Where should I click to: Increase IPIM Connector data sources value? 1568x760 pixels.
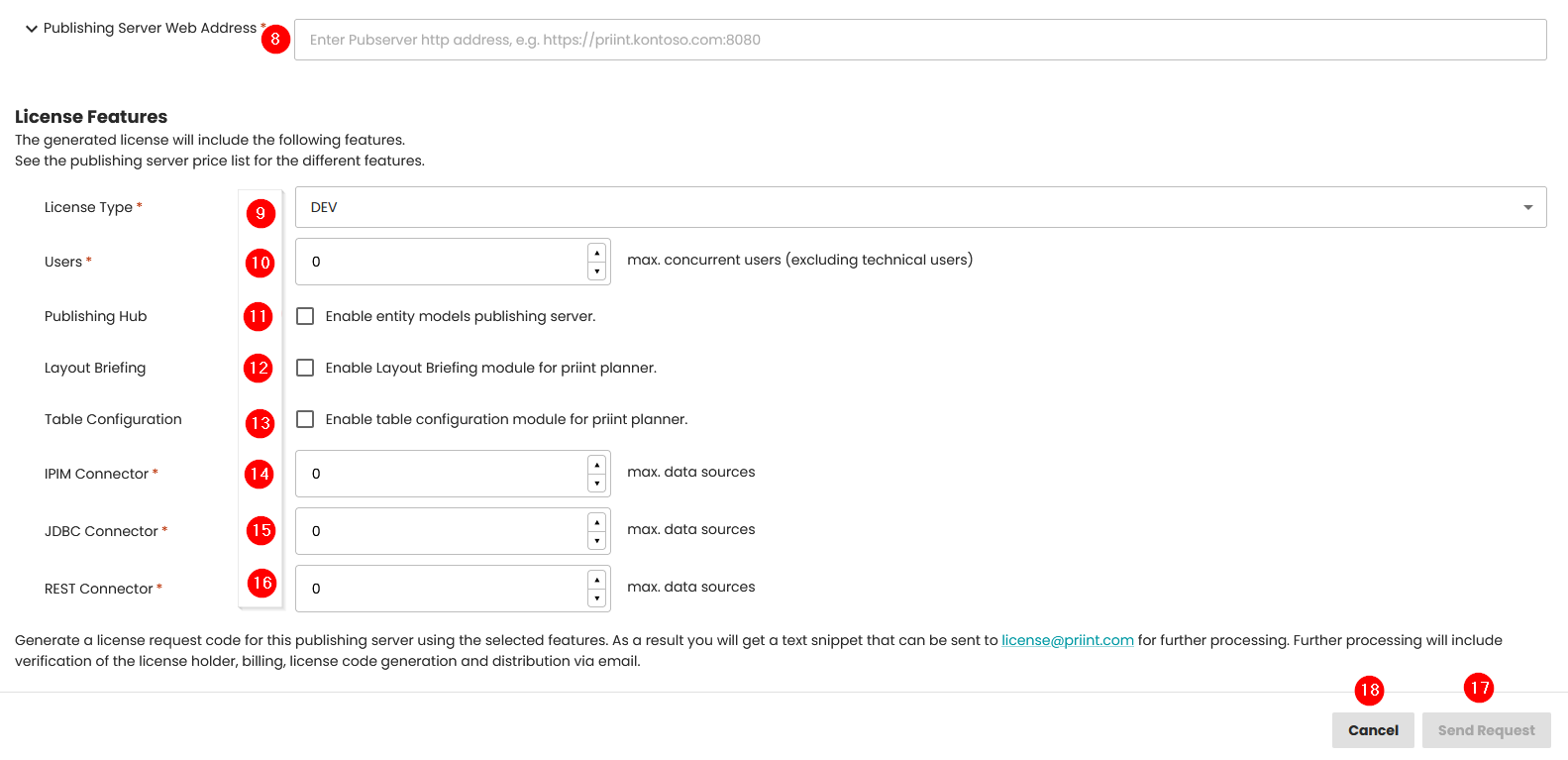[596, 465]
